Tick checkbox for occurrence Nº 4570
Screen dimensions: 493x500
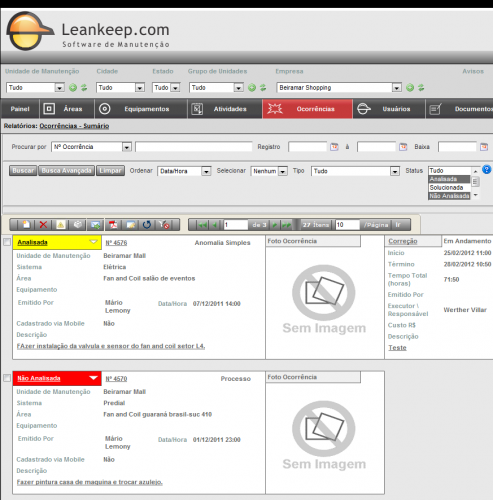tap(7, 378)
